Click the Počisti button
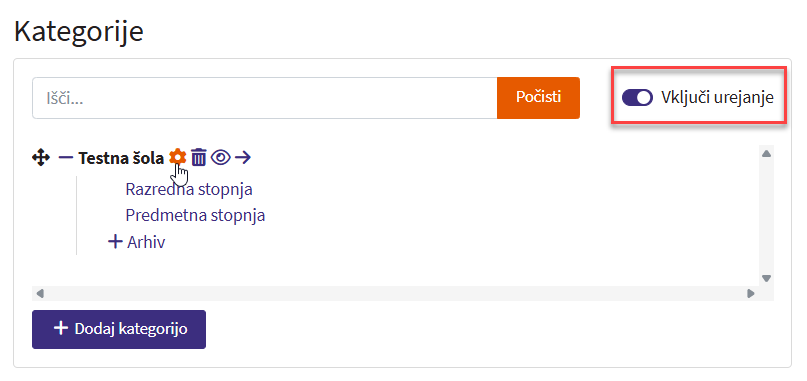This screenshot has width=807, height=381. [538, 98]
